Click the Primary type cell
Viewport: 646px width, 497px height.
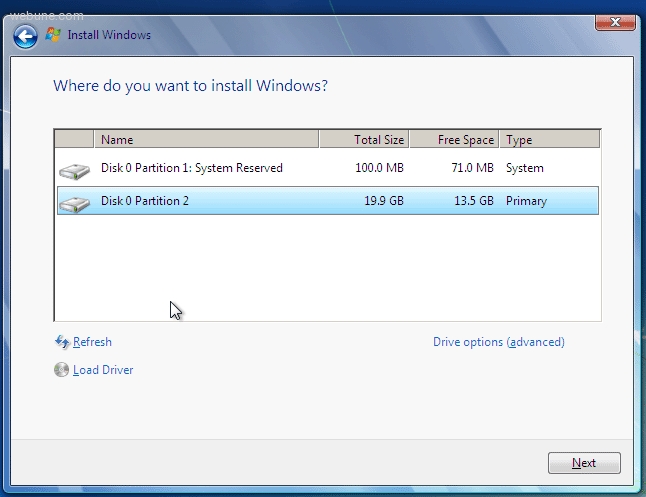pyautogui.click(x=526, y=201)
